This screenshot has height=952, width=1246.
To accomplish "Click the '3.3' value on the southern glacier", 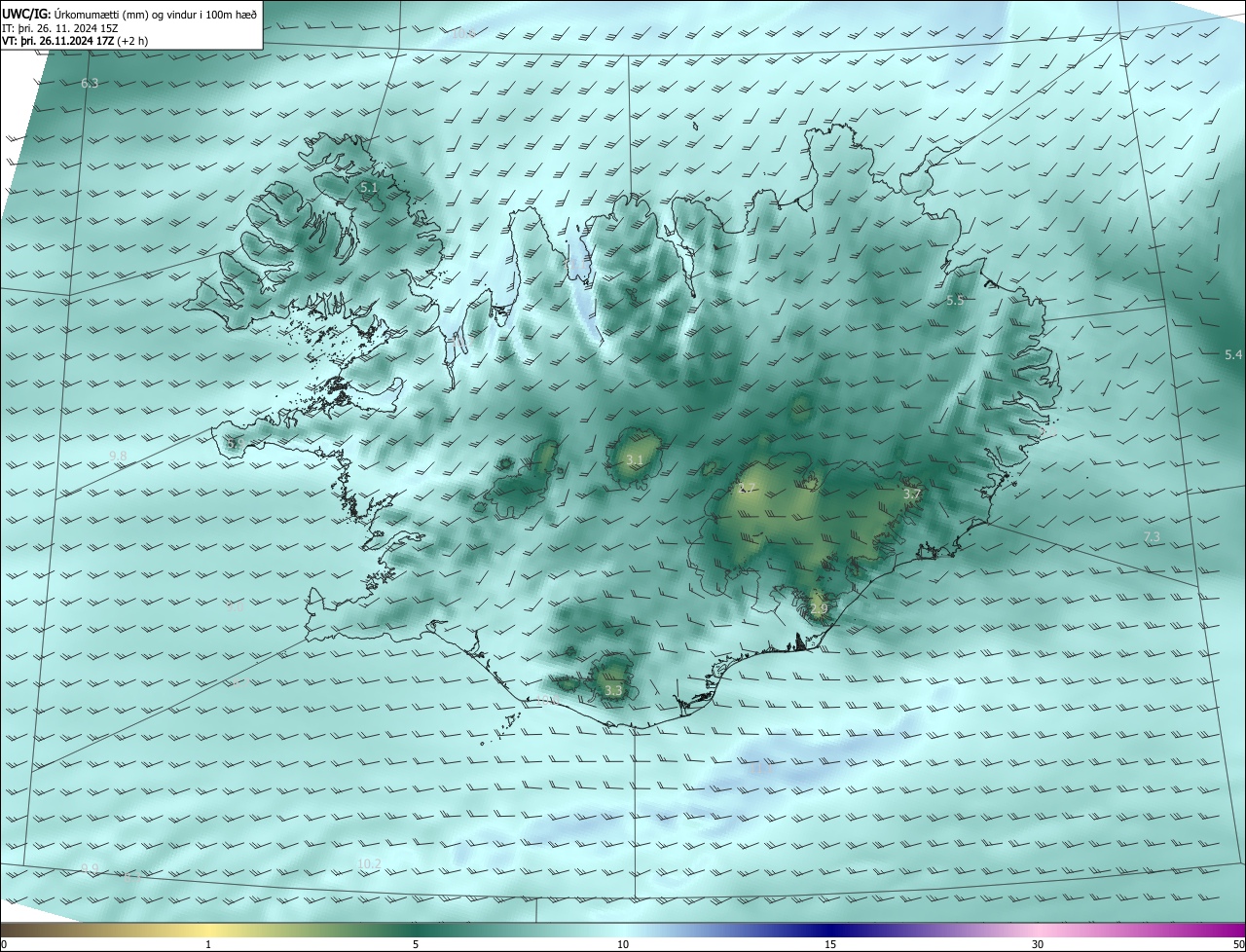I will (x=613, y=691).
